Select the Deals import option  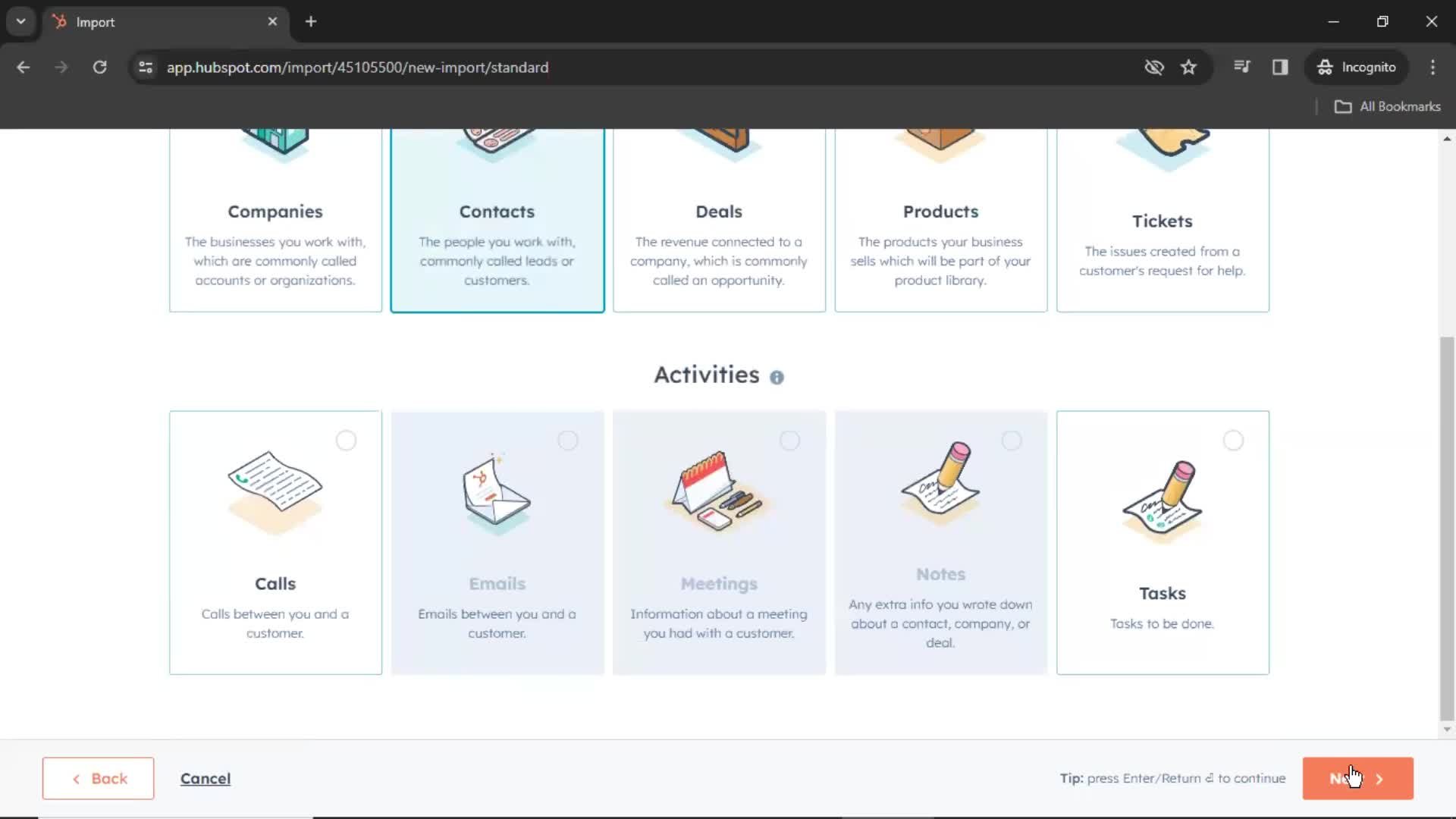718,211
